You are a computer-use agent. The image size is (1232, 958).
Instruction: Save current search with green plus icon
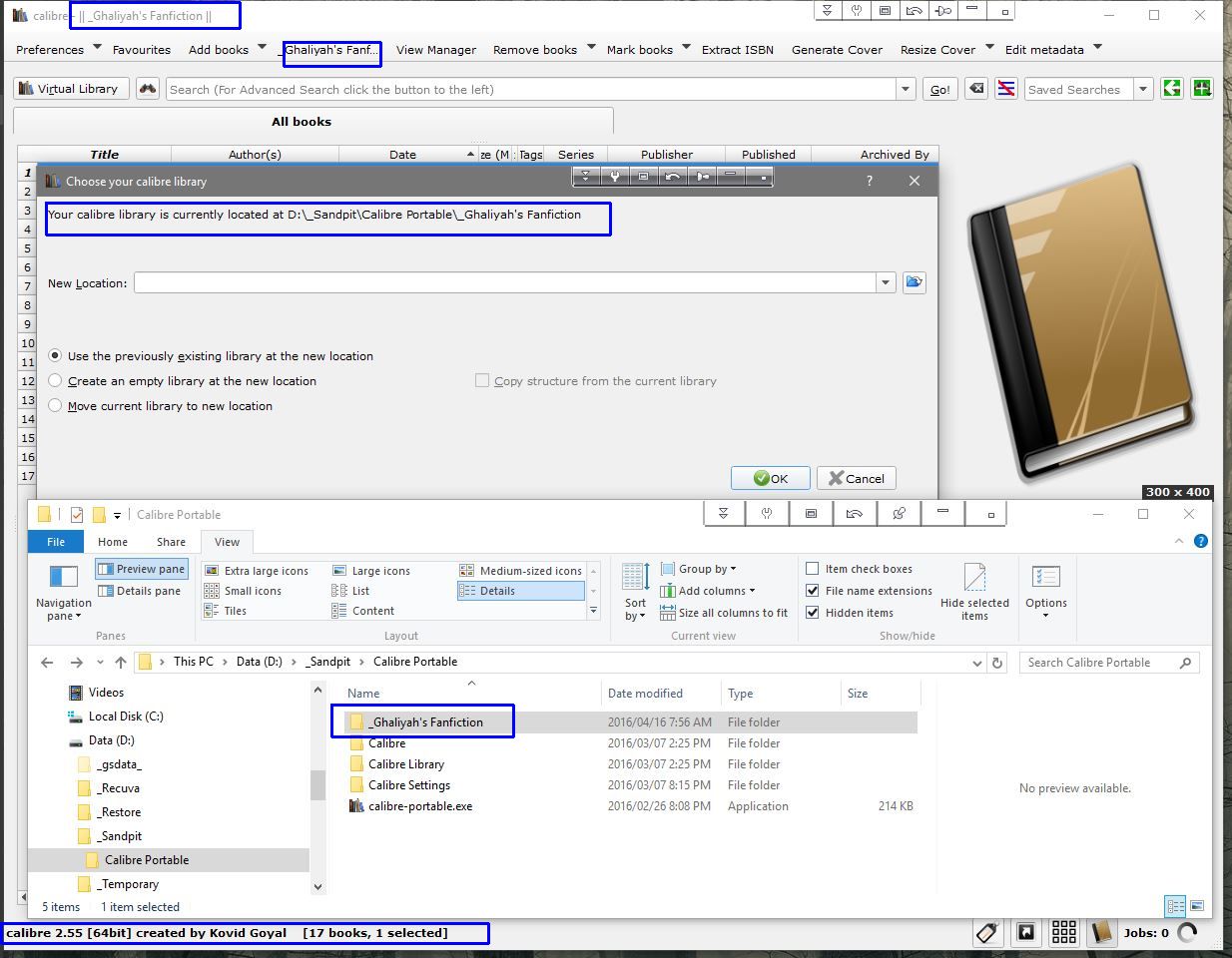1201,89
